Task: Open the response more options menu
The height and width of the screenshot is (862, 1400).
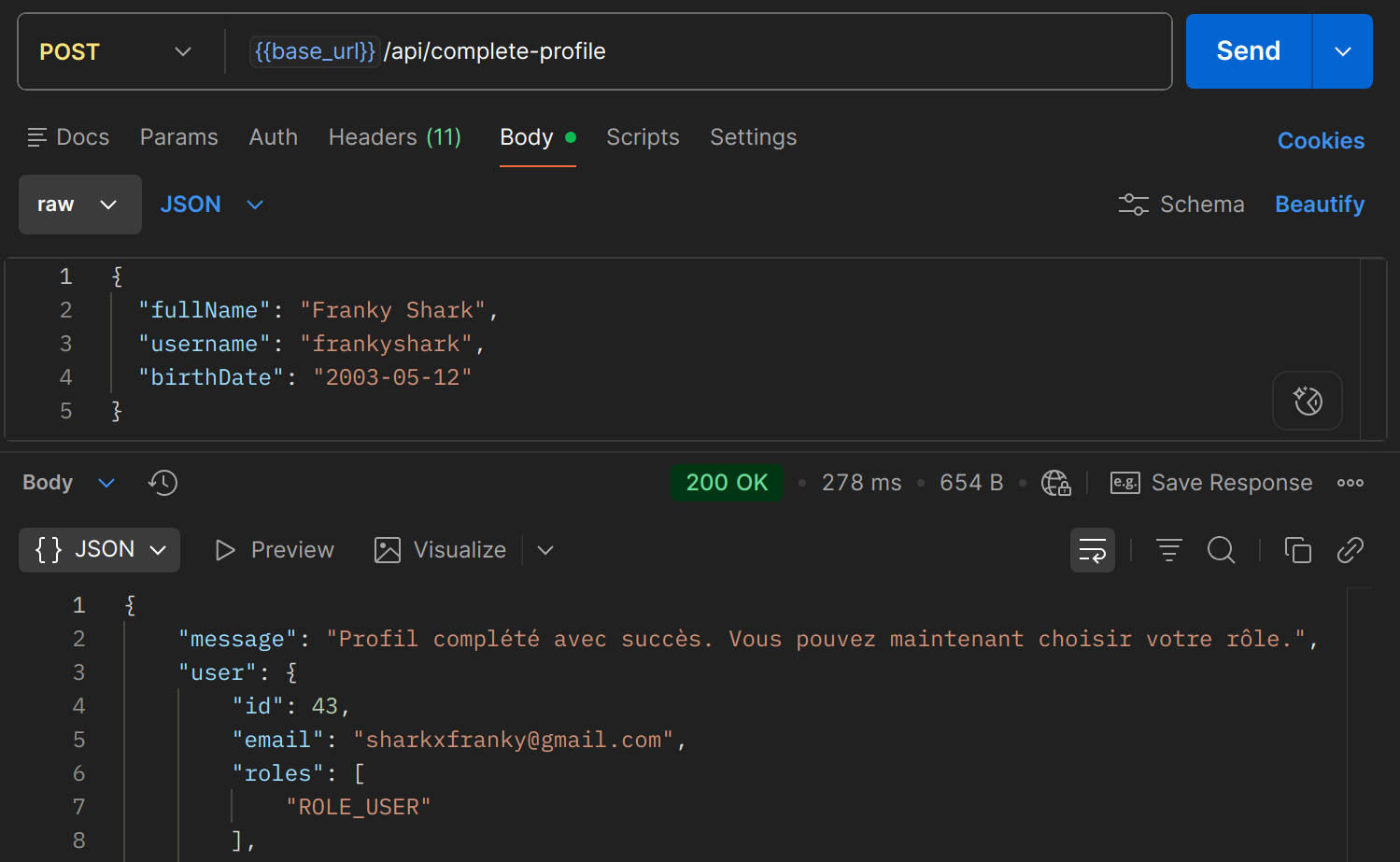Action: 1351,483
